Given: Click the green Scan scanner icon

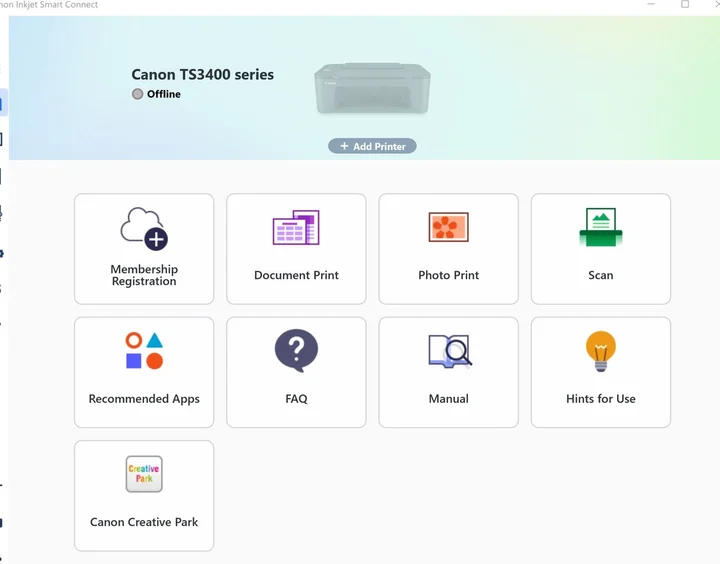Looking at the screenshot, I should tap(600, 228).
